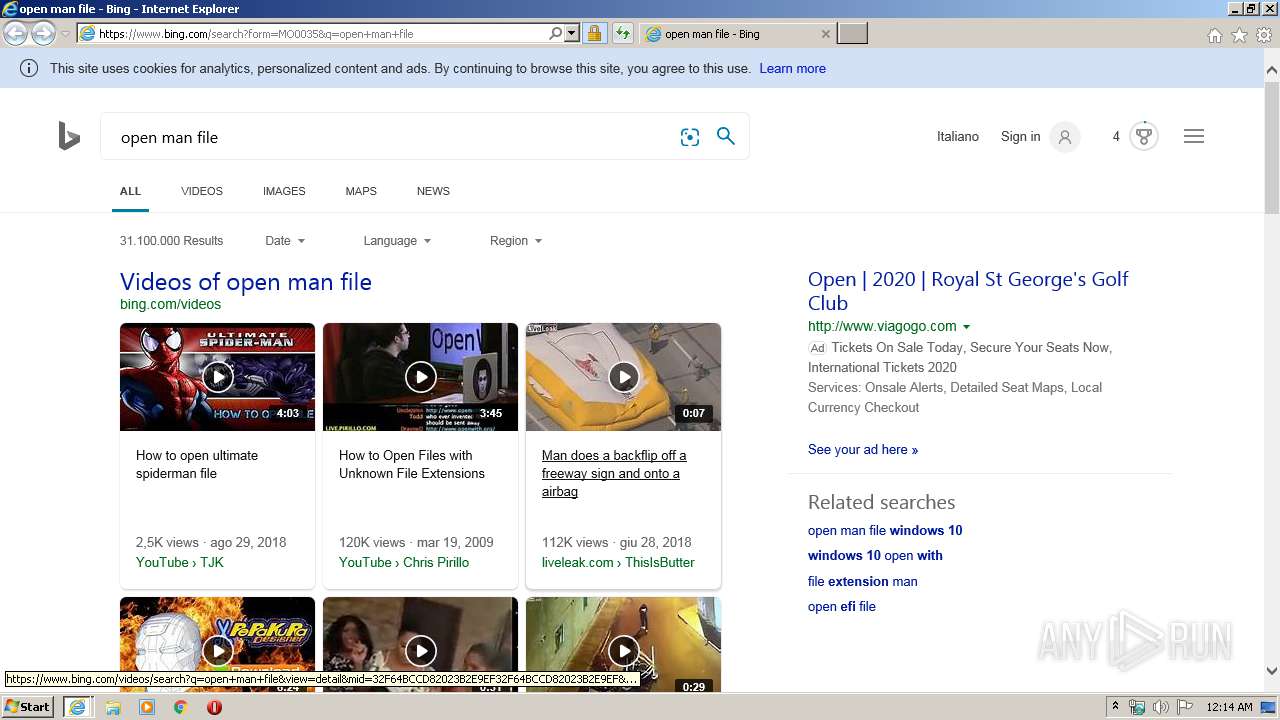
Task: Click 'Man does a backflip' video title
Action: pyautogui.click(x=614, y=473)
